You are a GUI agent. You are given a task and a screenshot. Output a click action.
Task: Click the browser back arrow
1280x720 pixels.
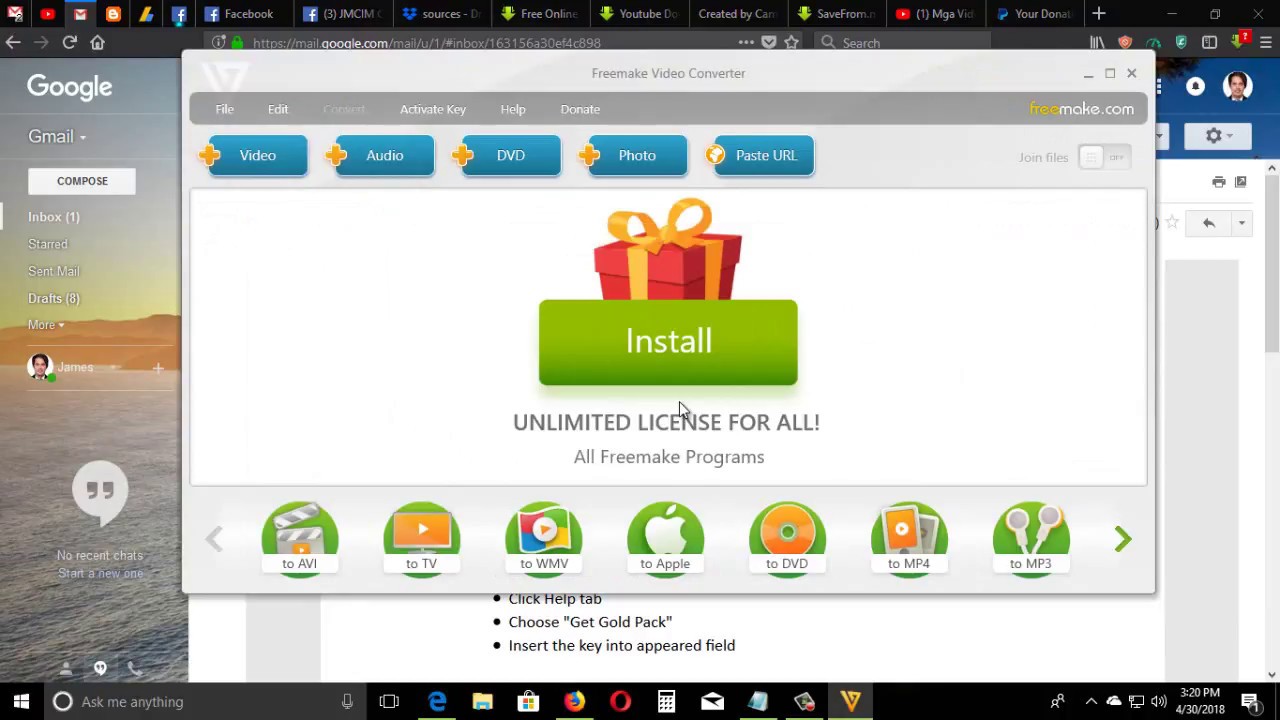pyautogui.click(x=13, y=43)
